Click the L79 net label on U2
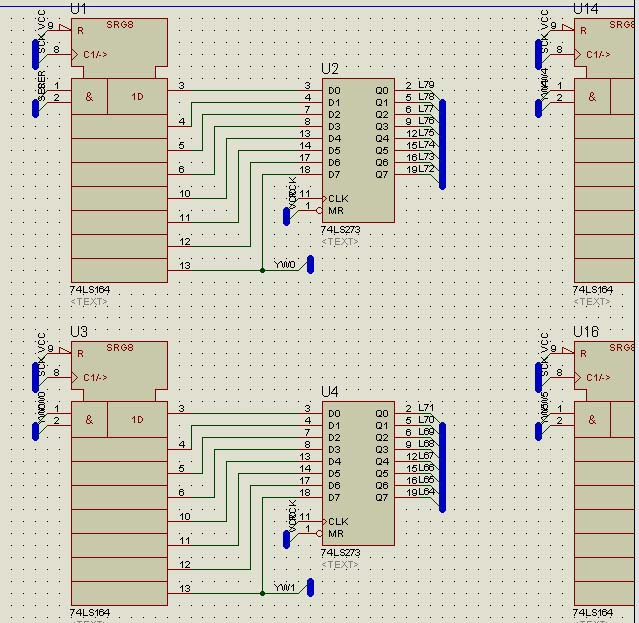639x623 pixels. 426,84
